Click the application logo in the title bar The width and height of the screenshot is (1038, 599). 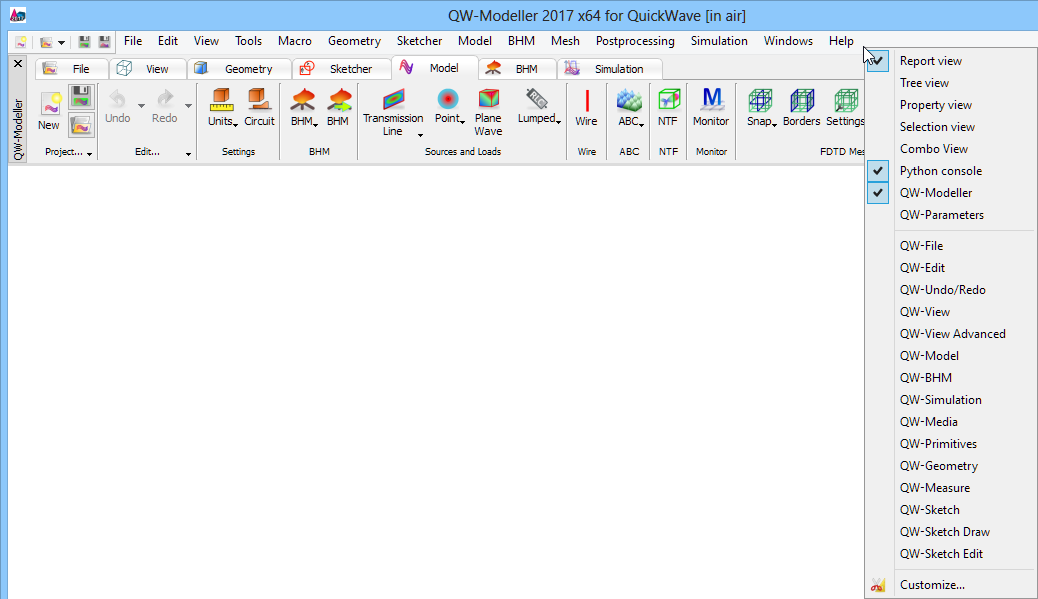tap(18, 15)
